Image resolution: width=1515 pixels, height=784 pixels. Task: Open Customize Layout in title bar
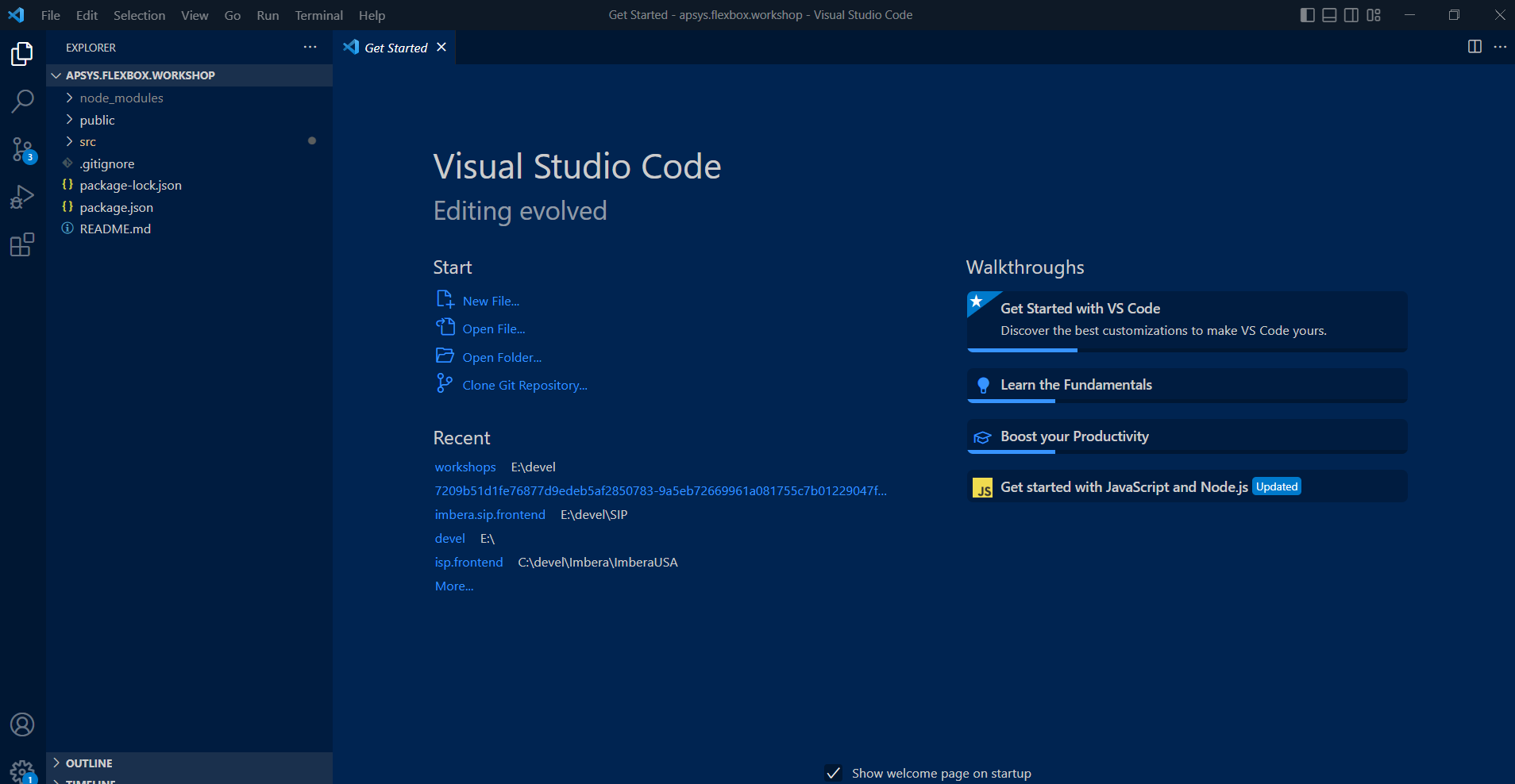[1374, 15]
